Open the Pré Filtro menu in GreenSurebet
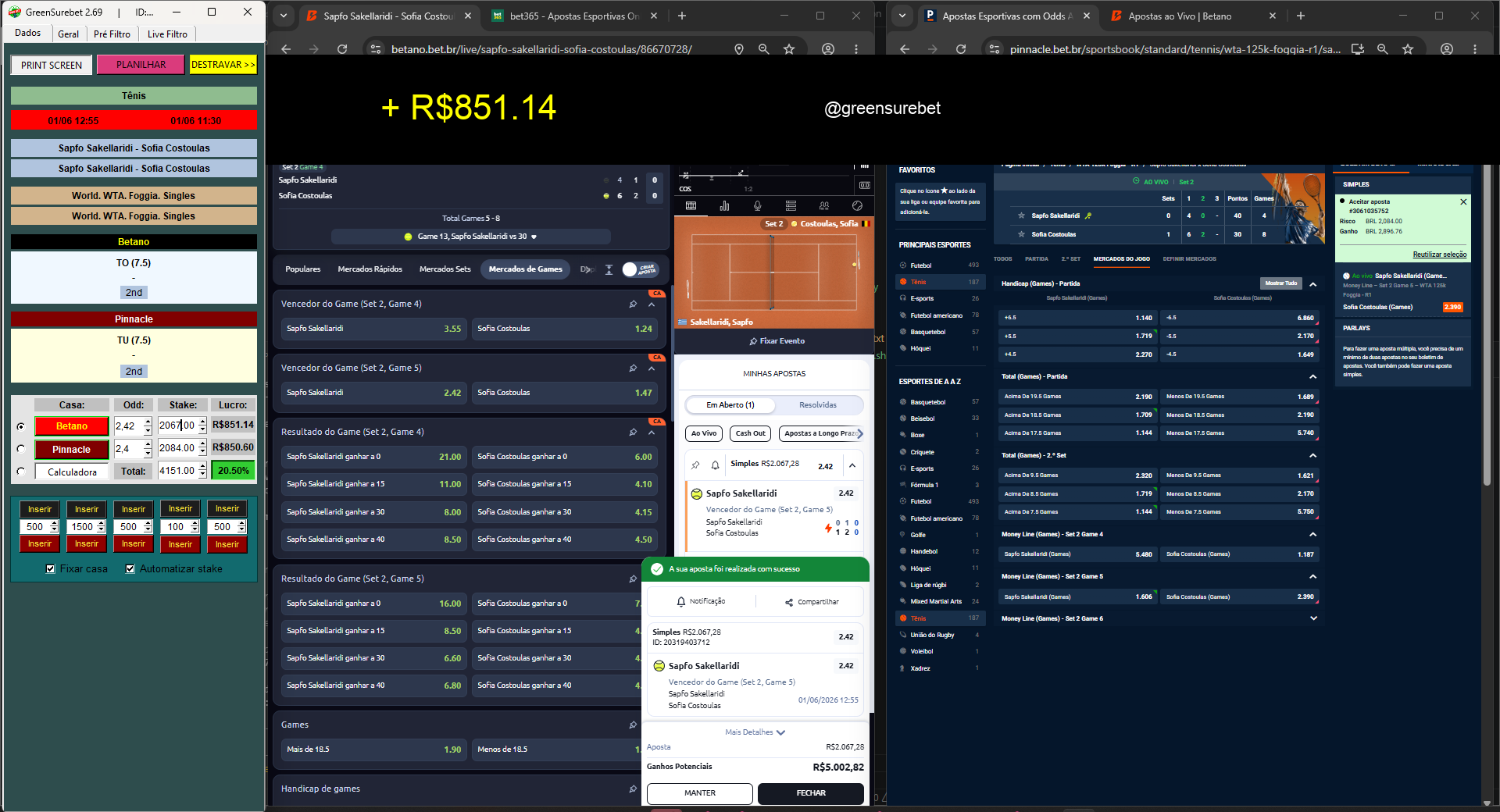 click(112, 34)
